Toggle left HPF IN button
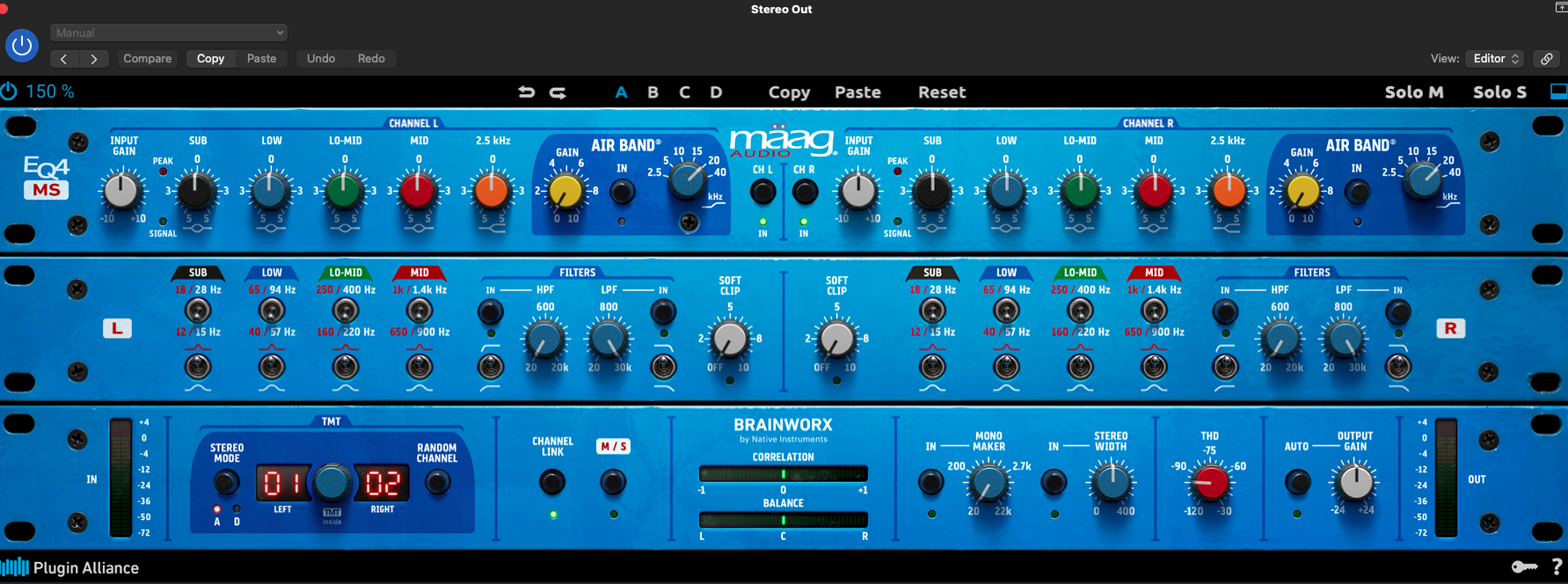 coord(491,311)
